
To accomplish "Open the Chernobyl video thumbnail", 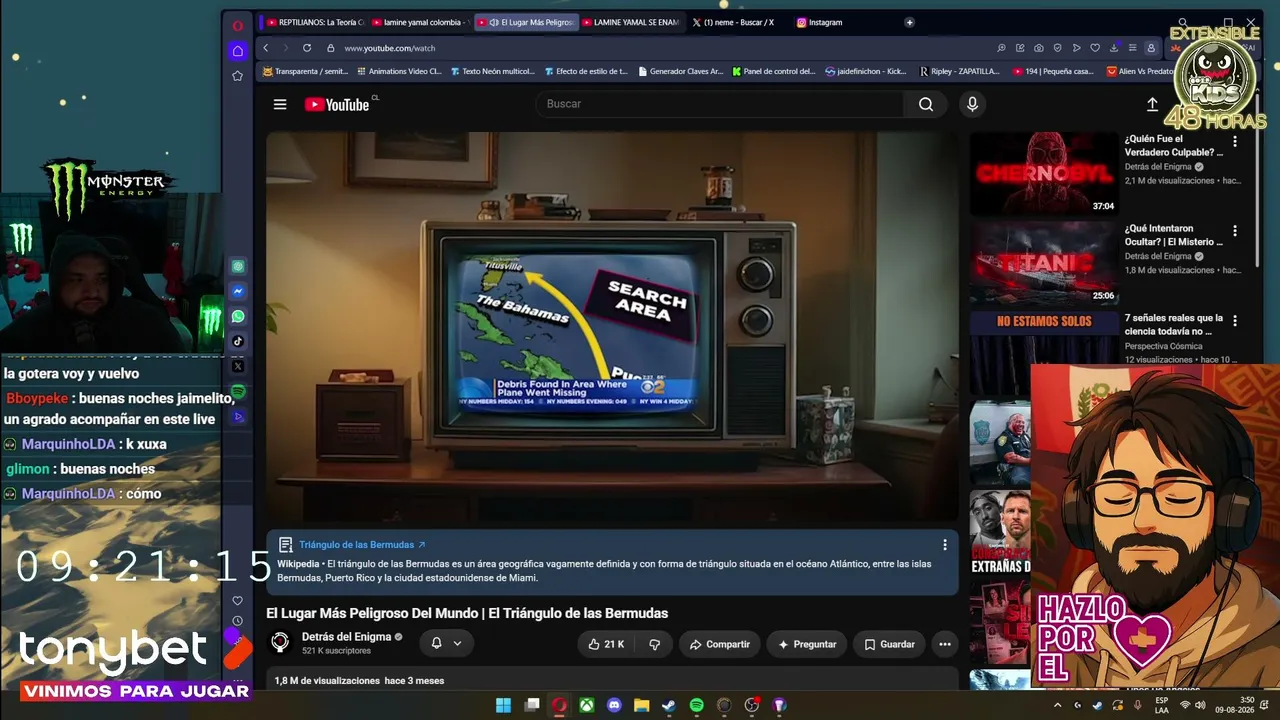I will point(1043,174).
